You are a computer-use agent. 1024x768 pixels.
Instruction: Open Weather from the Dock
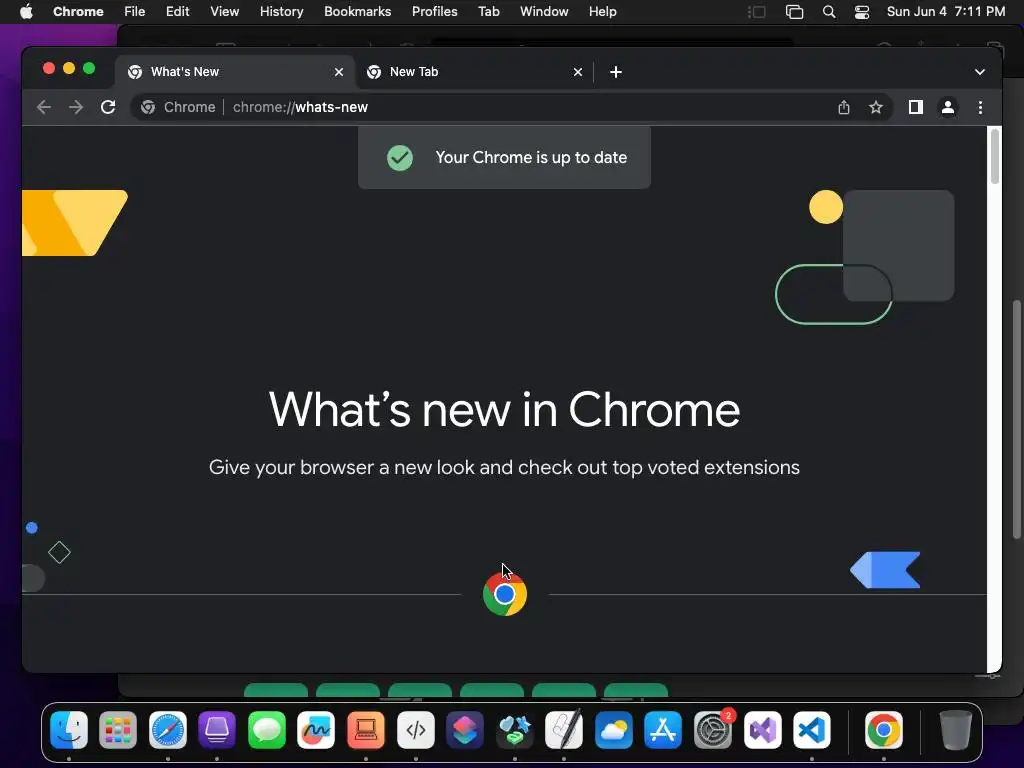tap(614, 730)
